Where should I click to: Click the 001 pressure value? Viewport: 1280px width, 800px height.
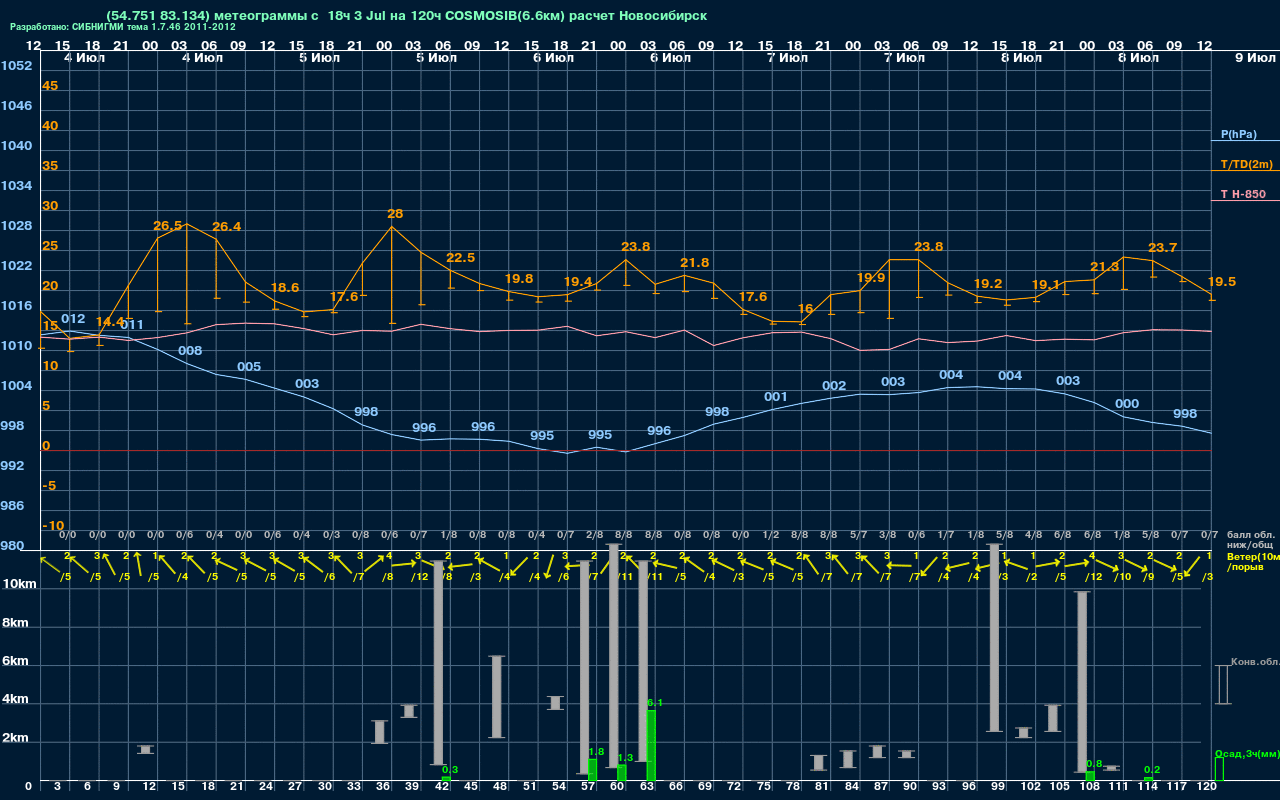click(776, 397)
